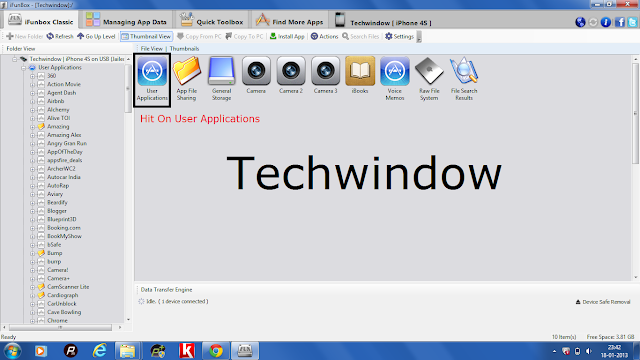Open the Facebook icon at top right

620,22
